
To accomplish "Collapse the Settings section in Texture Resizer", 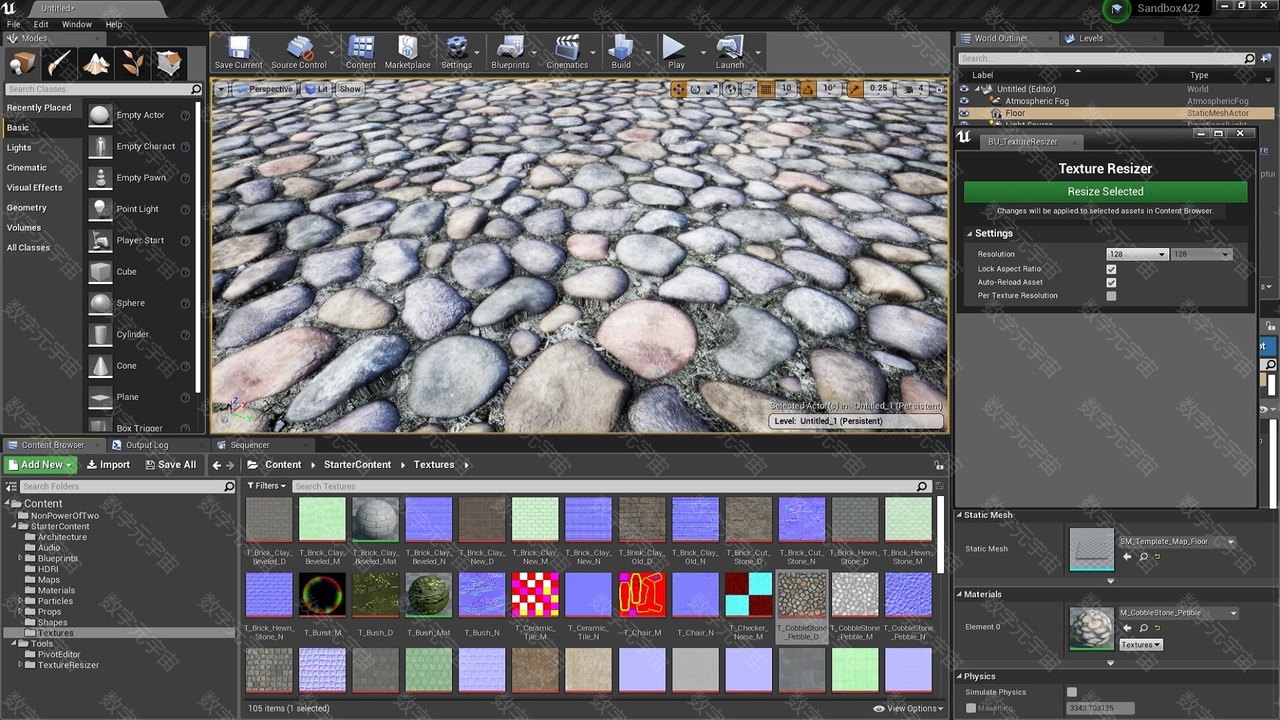I will pos(969,234).
